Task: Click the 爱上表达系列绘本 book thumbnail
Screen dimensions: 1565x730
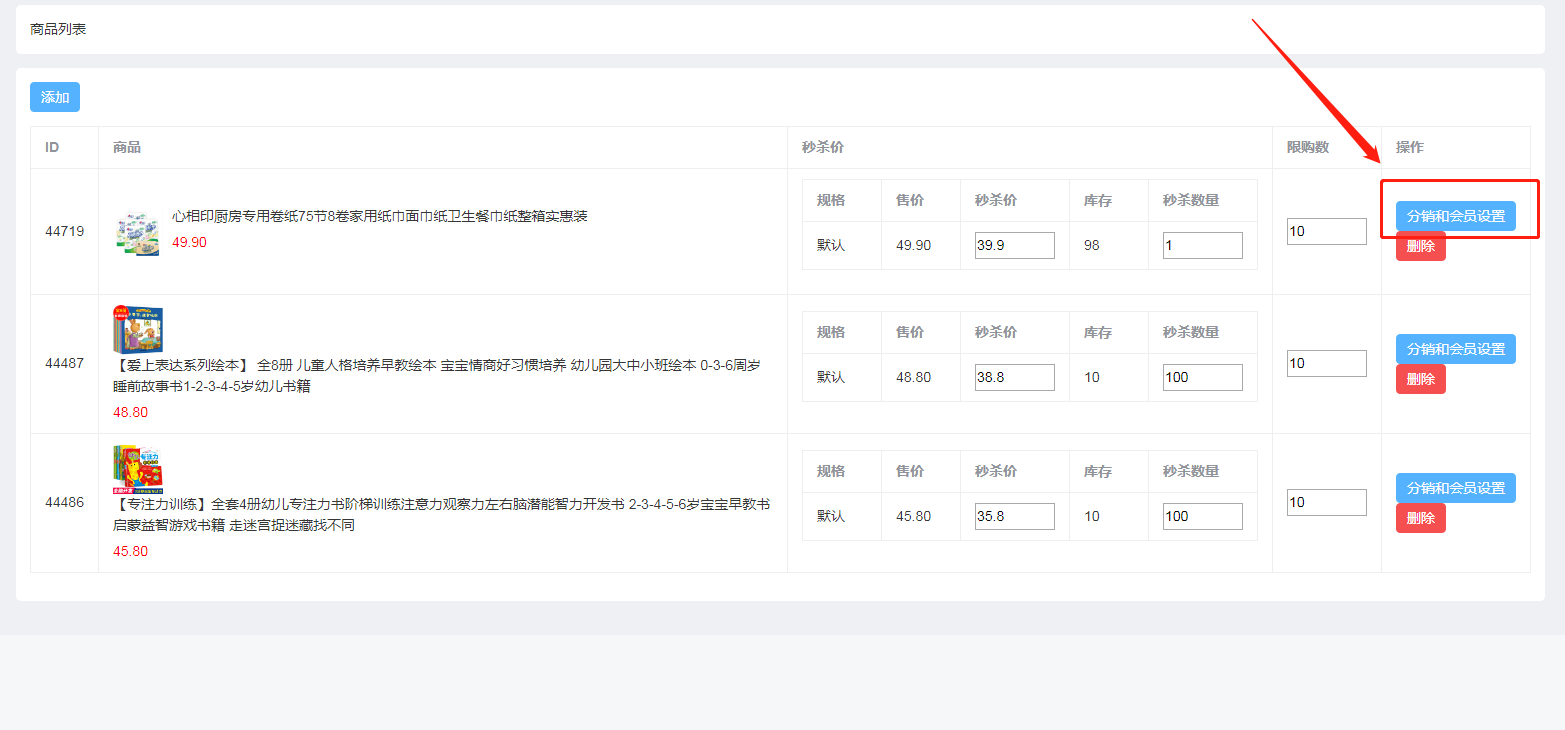Action: [138, 329]
